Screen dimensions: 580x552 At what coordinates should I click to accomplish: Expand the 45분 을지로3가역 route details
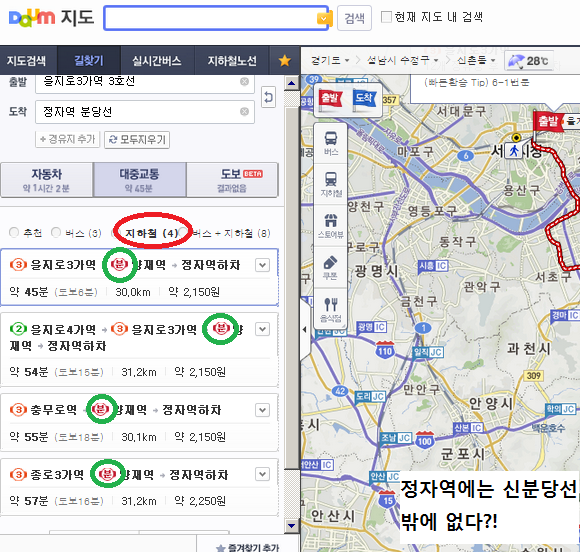(x=262, y=265)
